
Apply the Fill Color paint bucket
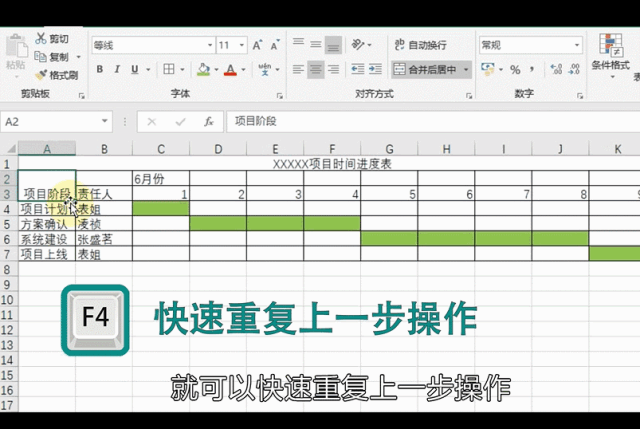point(203,69)
